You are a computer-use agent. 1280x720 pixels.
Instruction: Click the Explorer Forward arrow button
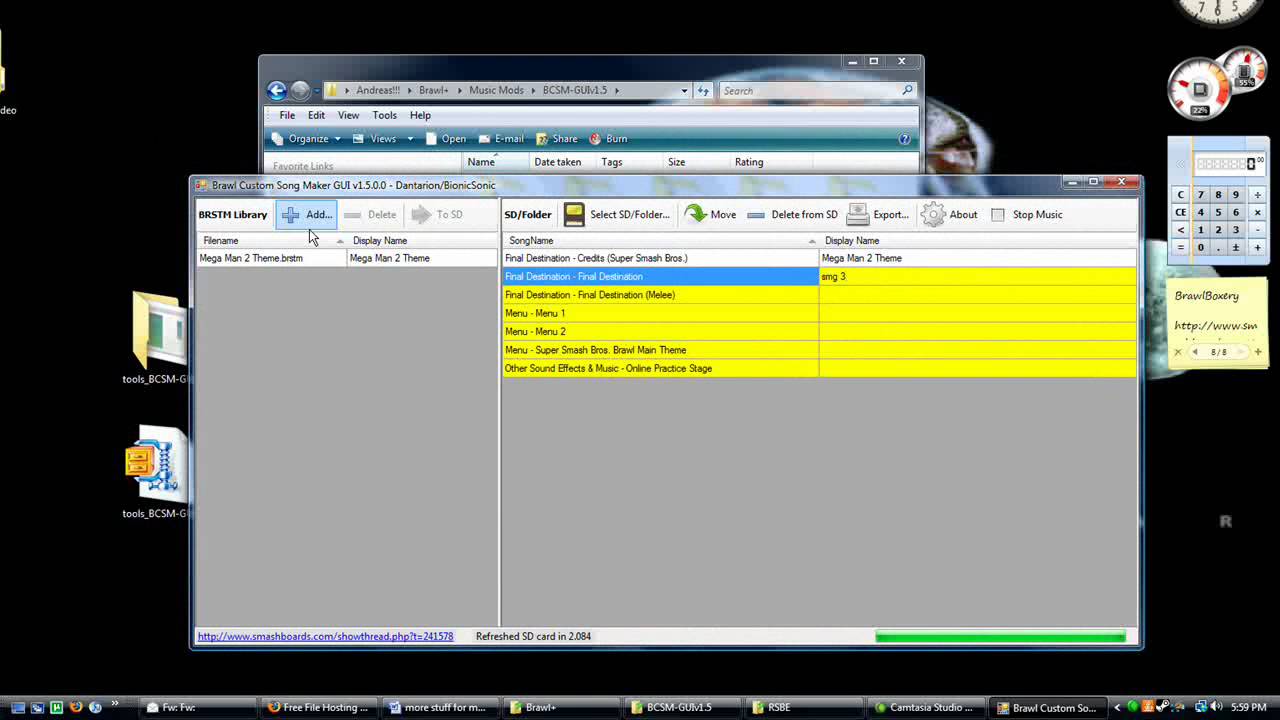click(300, 91)
